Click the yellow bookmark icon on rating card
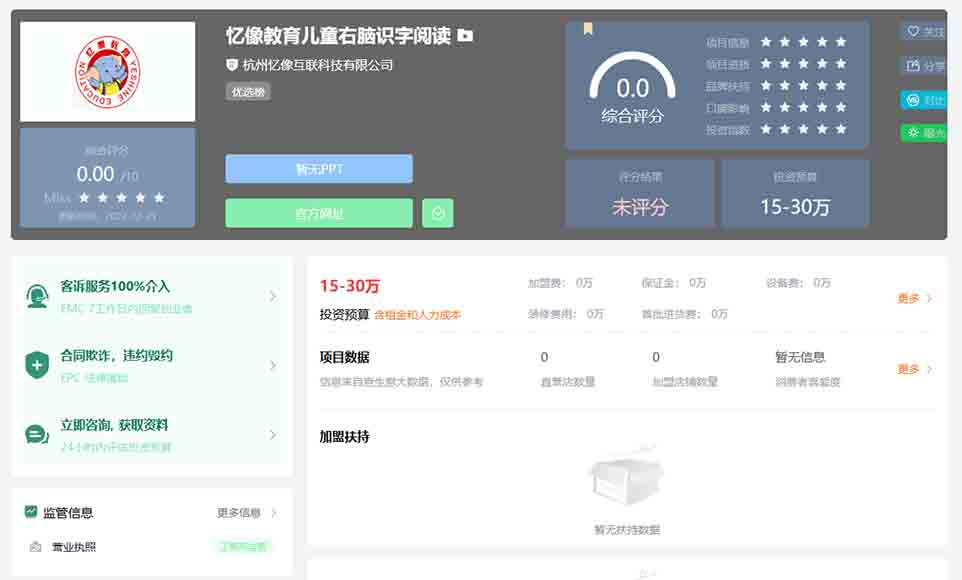Screen dimensions: 962x580 point(588,28)
